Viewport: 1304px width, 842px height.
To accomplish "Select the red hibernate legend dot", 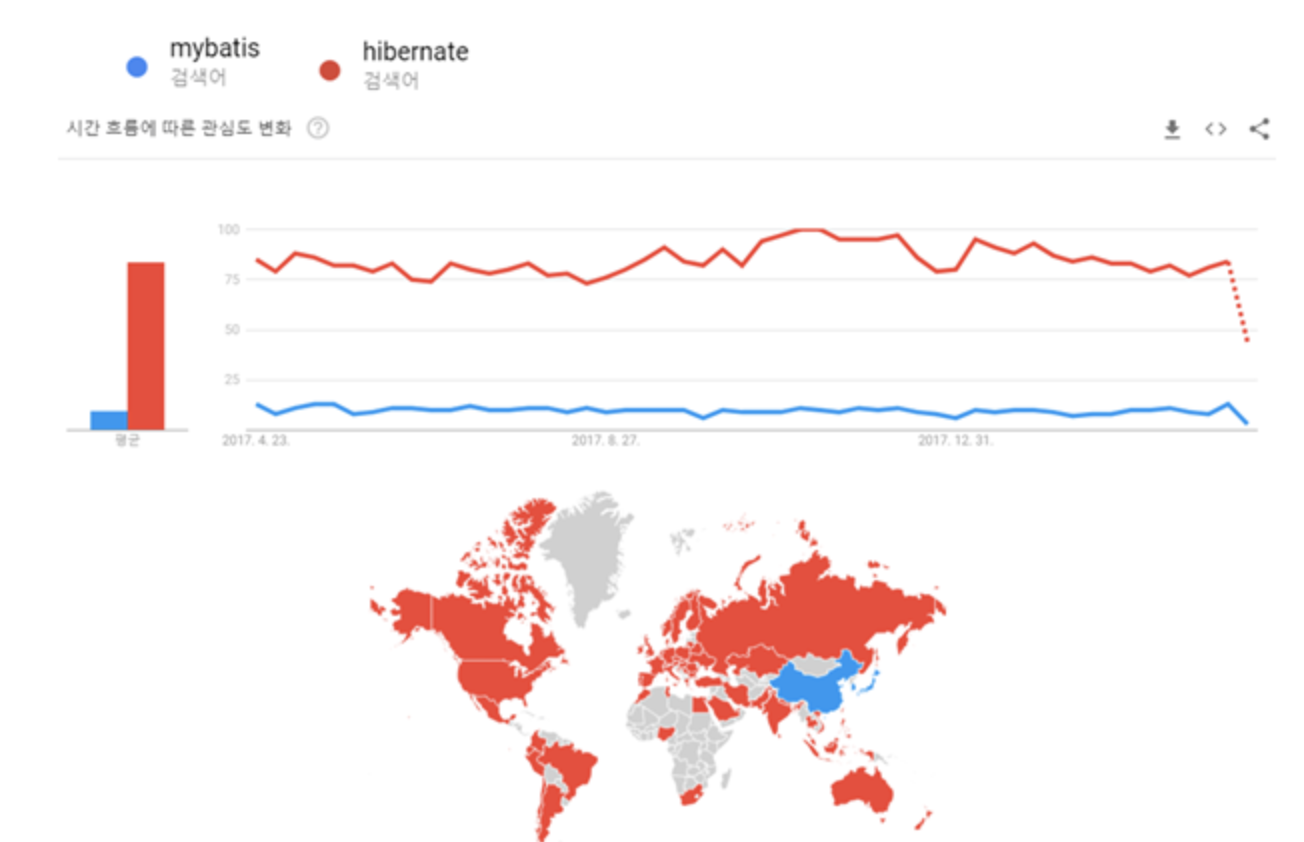I will 330,69.
